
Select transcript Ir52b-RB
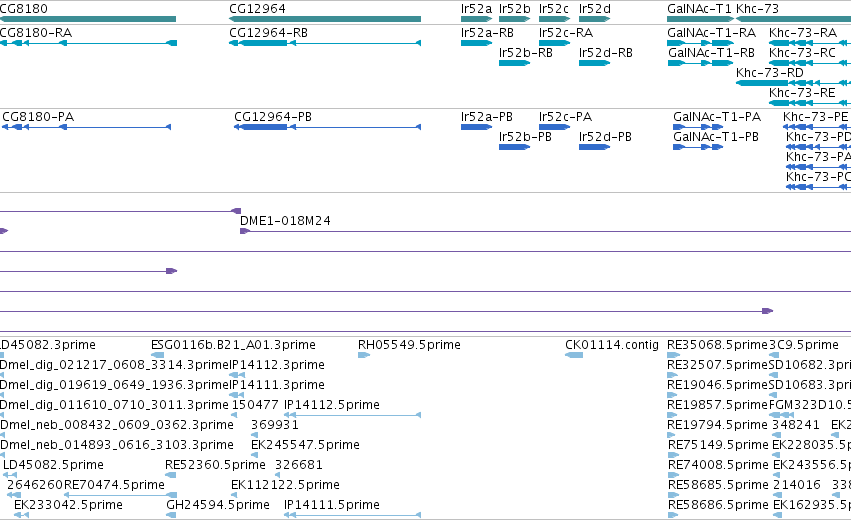pyautogui.click(x=515, y=63)
